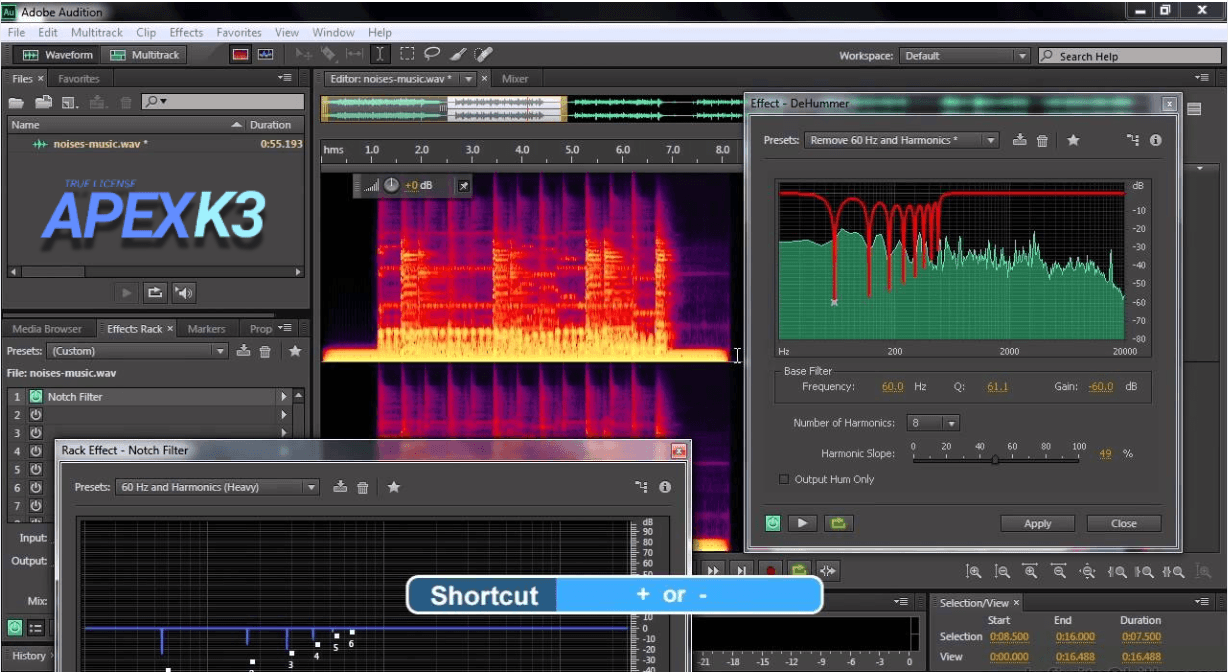The width and height of the screenshot is (1228, 672).
Task: Click the DeHummer Frequency value 60.0
Action: 892,386
